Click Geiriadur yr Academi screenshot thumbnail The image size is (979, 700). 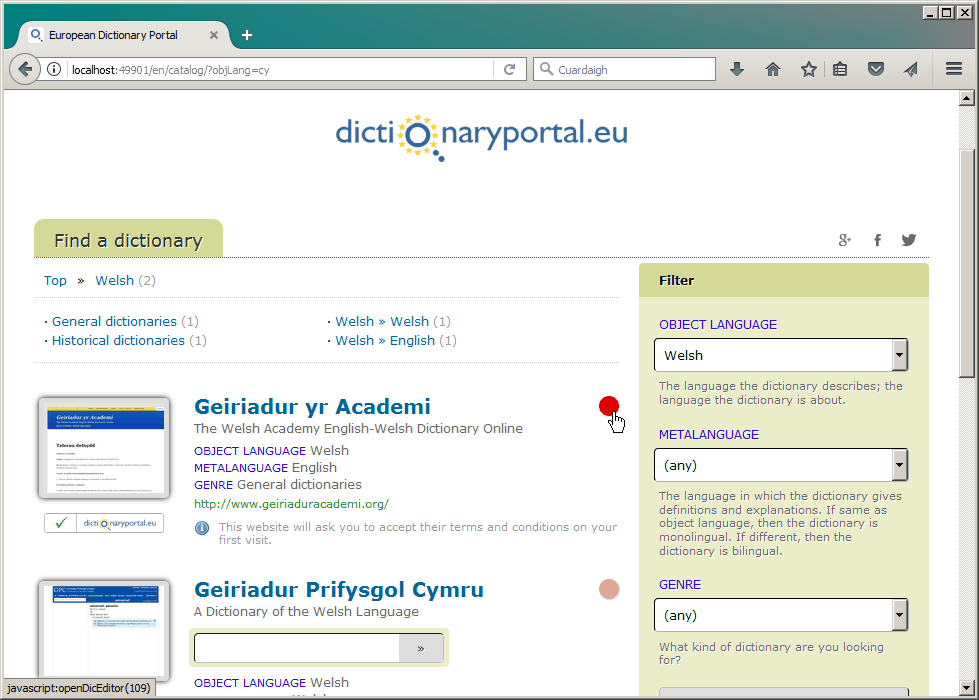(104, 448)
